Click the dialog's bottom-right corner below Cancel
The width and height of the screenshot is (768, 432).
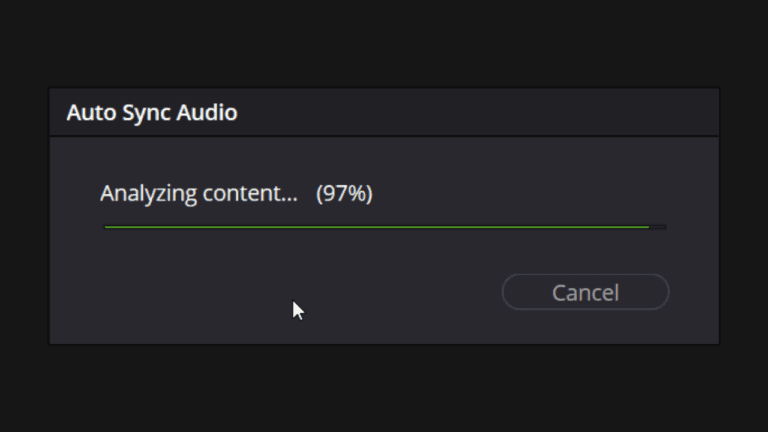click(x=690, y=328)
